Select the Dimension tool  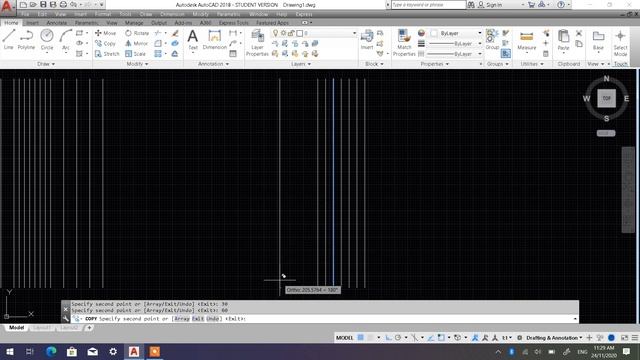click(x=214, y=40)
